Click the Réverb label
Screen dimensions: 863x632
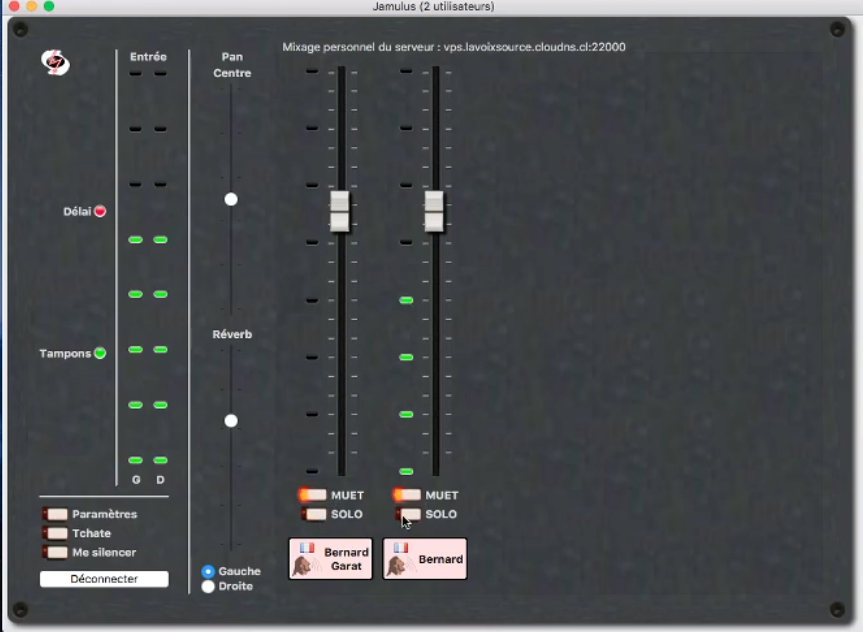(232, 334)
